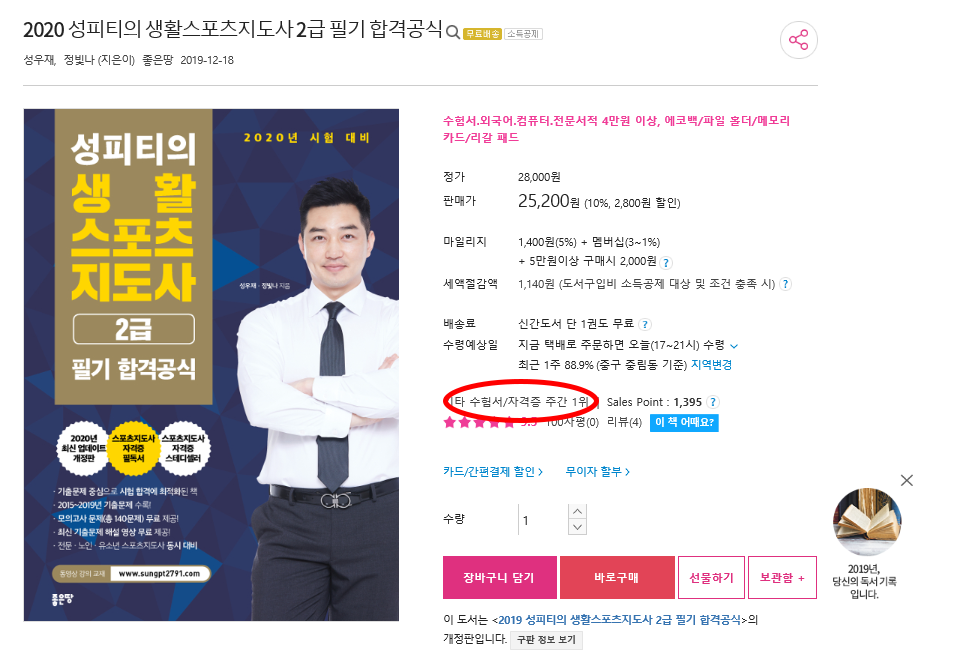The width and height of the screenshot is (961, 669).
Task: Open the tax deduction help icon
Action: pyautogui.click(x=785, y=284)
